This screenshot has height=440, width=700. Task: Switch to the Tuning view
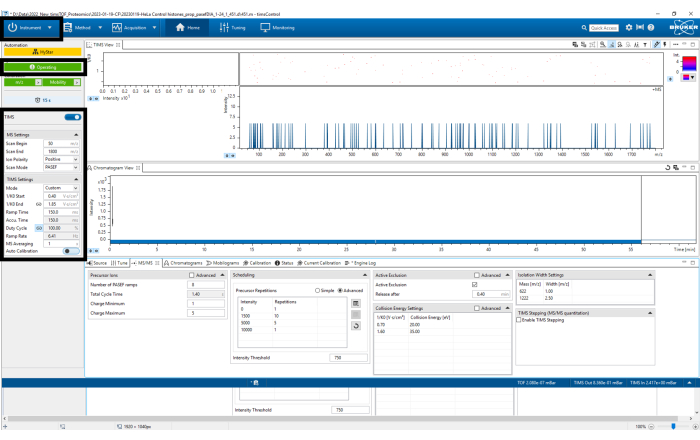[x=232, y=28]
